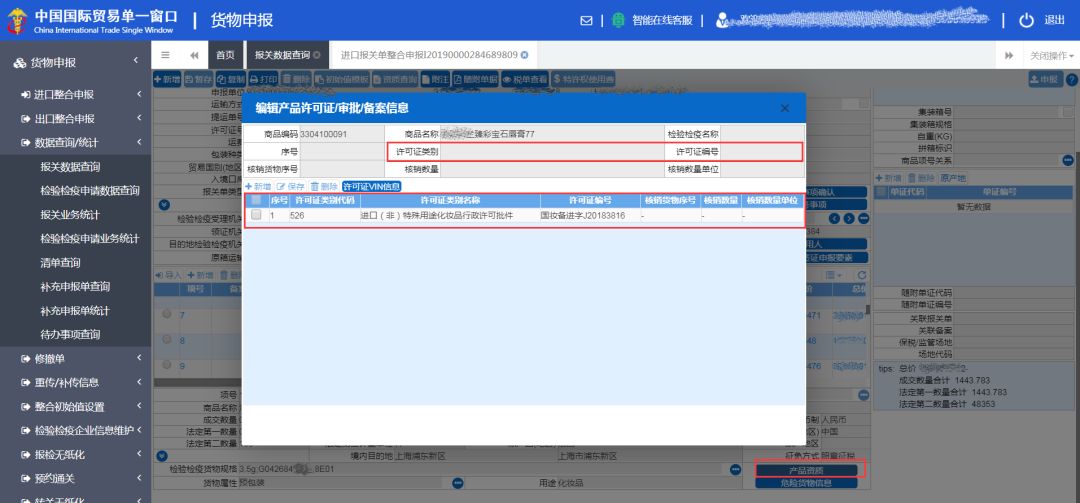Click the 许可证编号 input field
Screen dimensions: 1080x503
point(762,151)
